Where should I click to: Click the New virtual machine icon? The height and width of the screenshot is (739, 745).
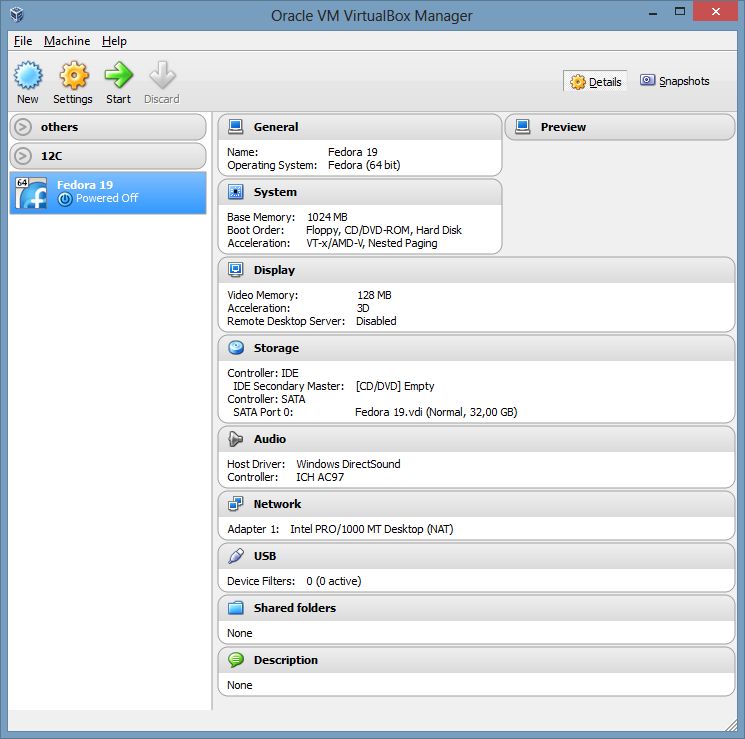tap(28, 75)
